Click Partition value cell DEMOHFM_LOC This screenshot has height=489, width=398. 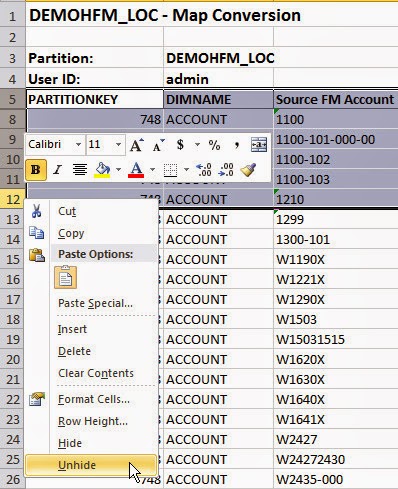pos(218,58)
